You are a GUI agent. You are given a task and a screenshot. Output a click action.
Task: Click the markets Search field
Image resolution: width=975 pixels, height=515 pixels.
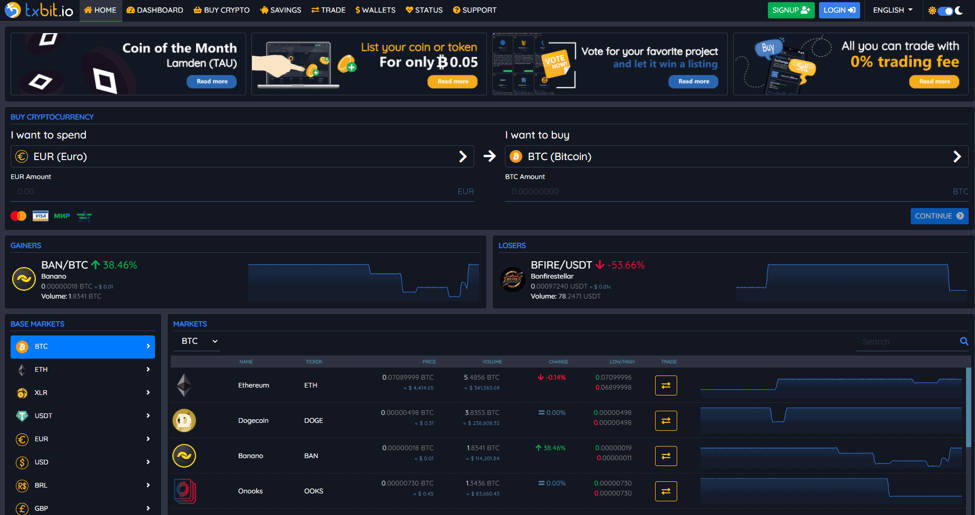tap(907, 341)
